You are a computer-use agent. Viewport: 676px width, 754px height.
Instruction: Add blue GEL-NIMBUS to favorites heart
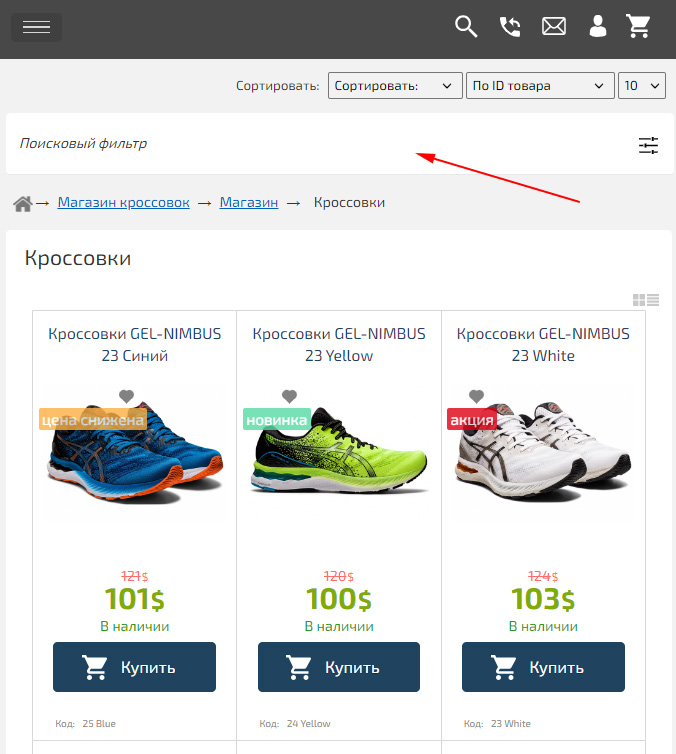click(x=126, y=396)
